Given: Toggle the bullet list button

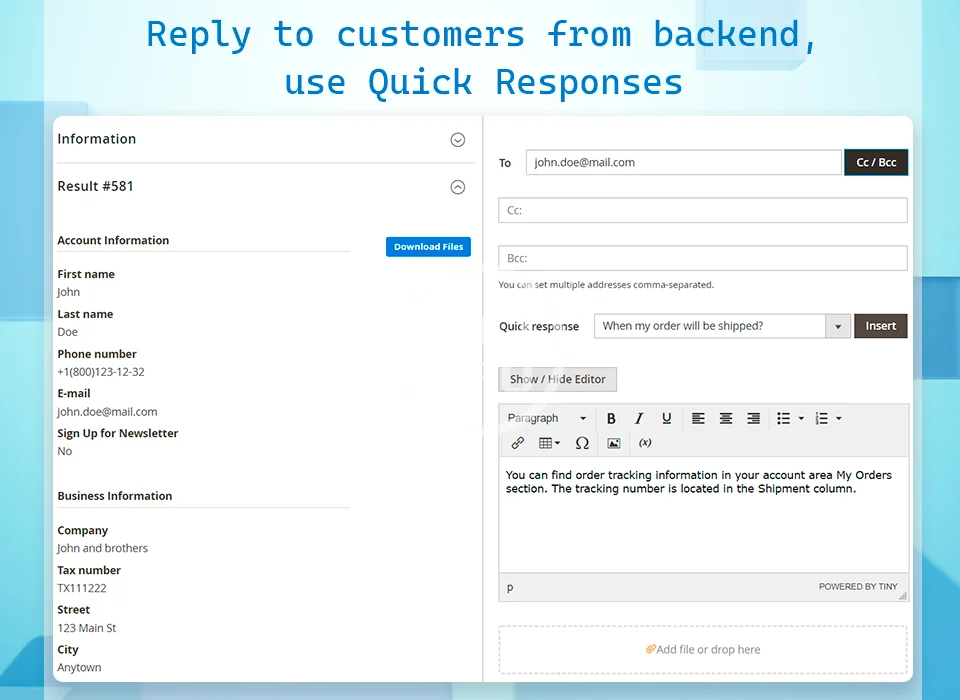Looking at the screenshot, I should [x=784, y=419].
